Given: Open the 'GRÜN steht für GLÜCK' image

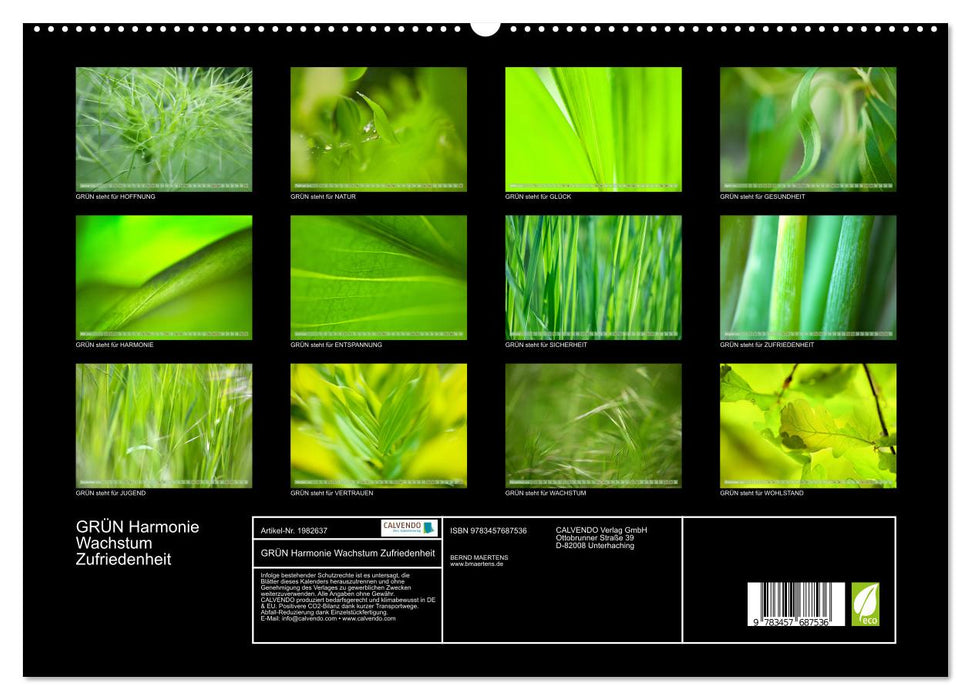Looking at the screenshot, I should click(x=593, y=129).
